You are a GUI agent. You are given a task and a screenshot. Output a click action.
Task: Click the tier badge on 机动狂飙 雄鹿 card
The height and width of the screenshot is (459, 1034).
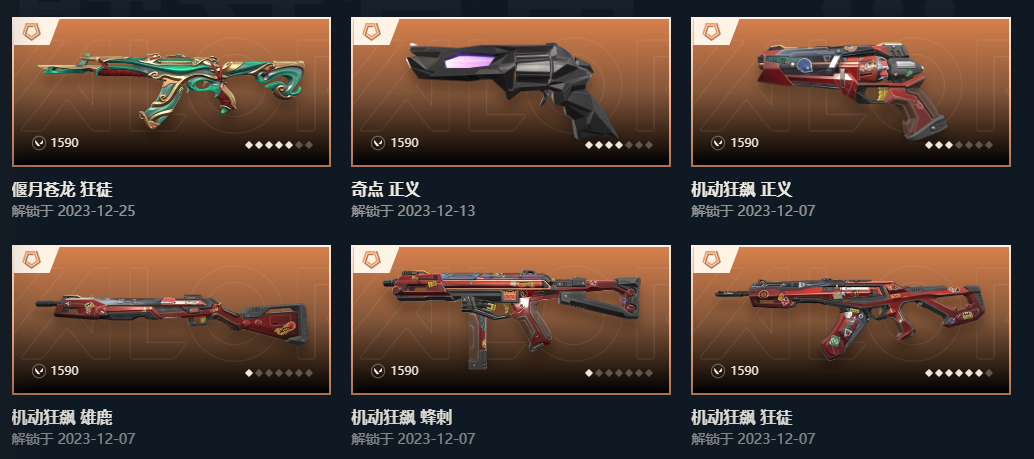point(32,259)
